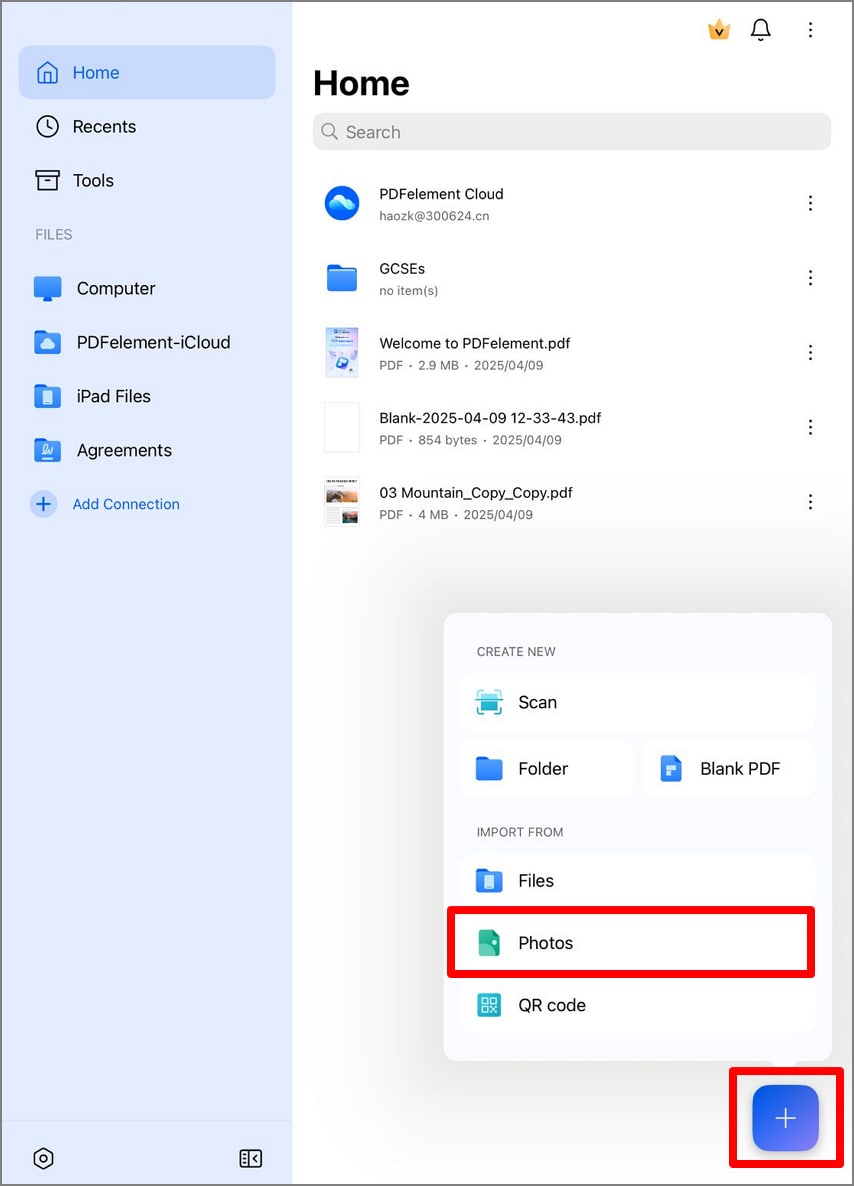Click the Agreements signature folder icon
This screenshot has height=1186, width=854.
(48, 450)
